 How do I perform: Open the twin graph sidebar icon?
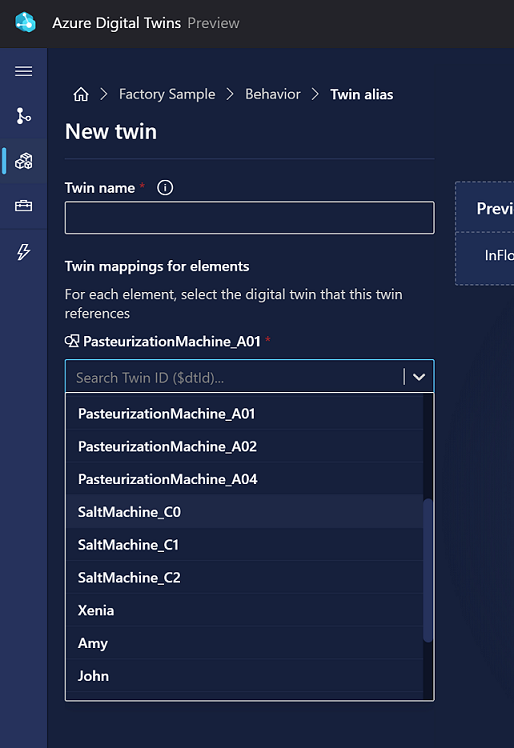tap(23, 116)
